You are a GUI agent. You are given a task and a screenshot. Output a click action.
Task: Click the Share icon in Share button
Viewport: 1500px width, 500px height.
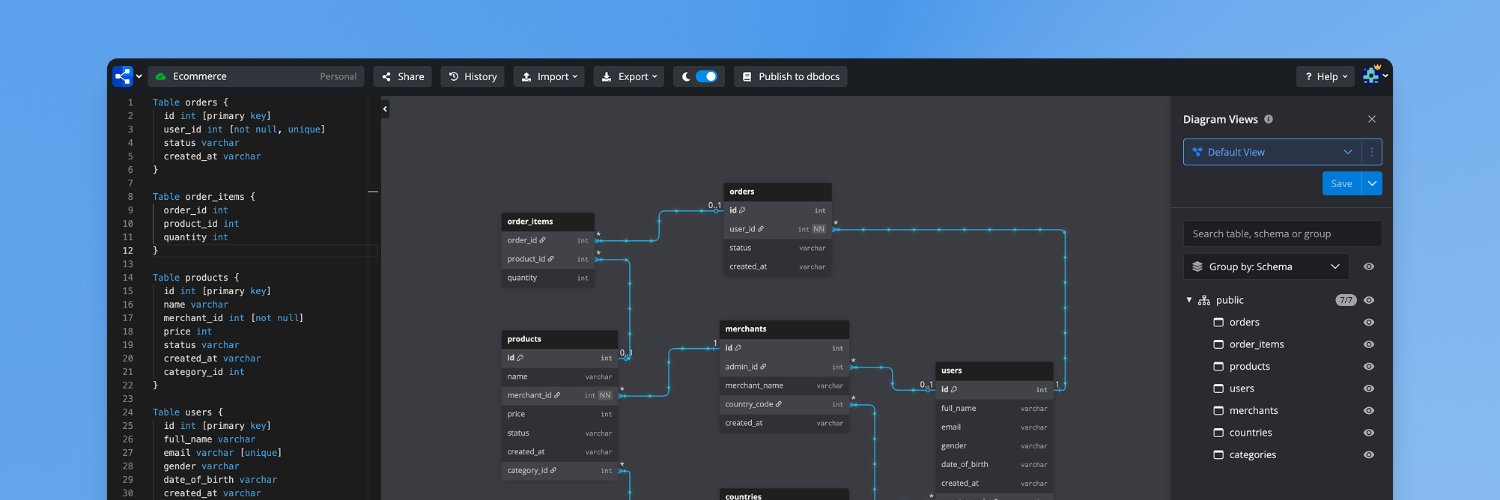point(386,76)
